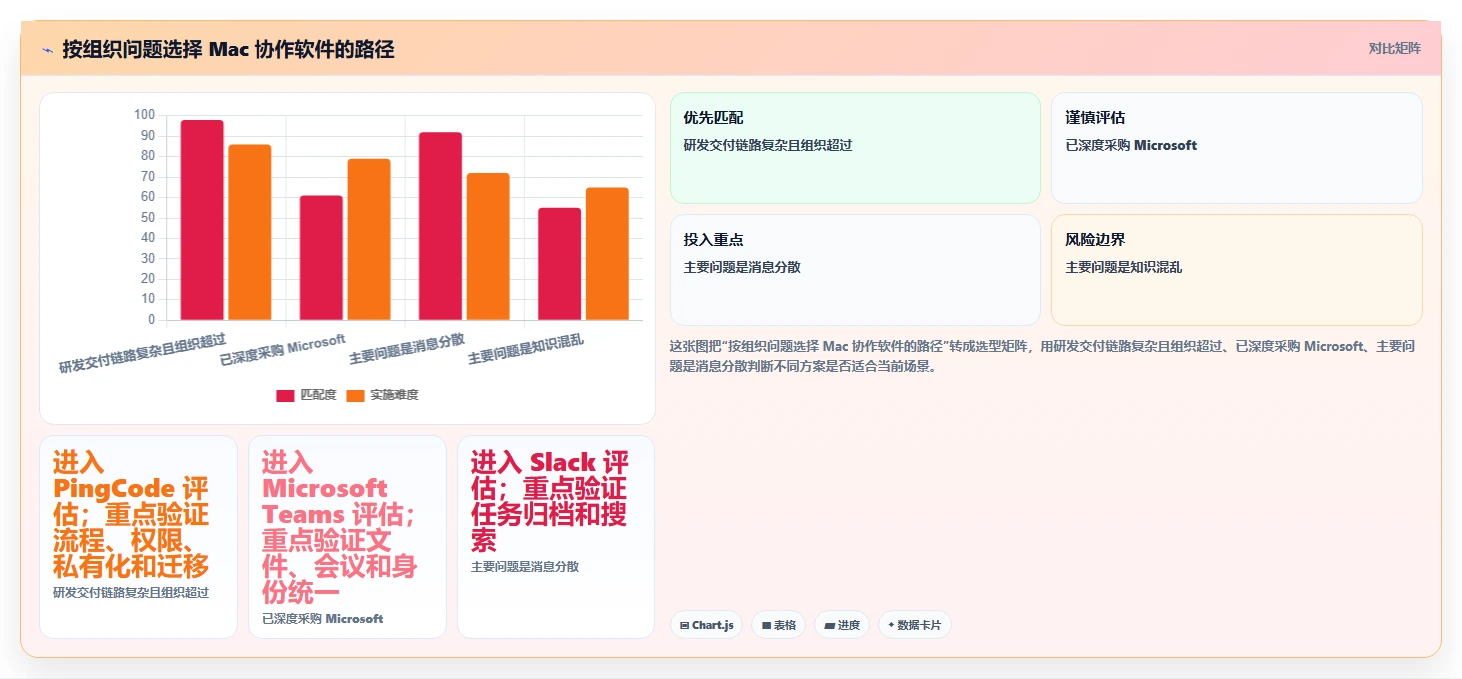Click the y-axis value 20
Screen dimensions: 1462x679
[148, 279]
